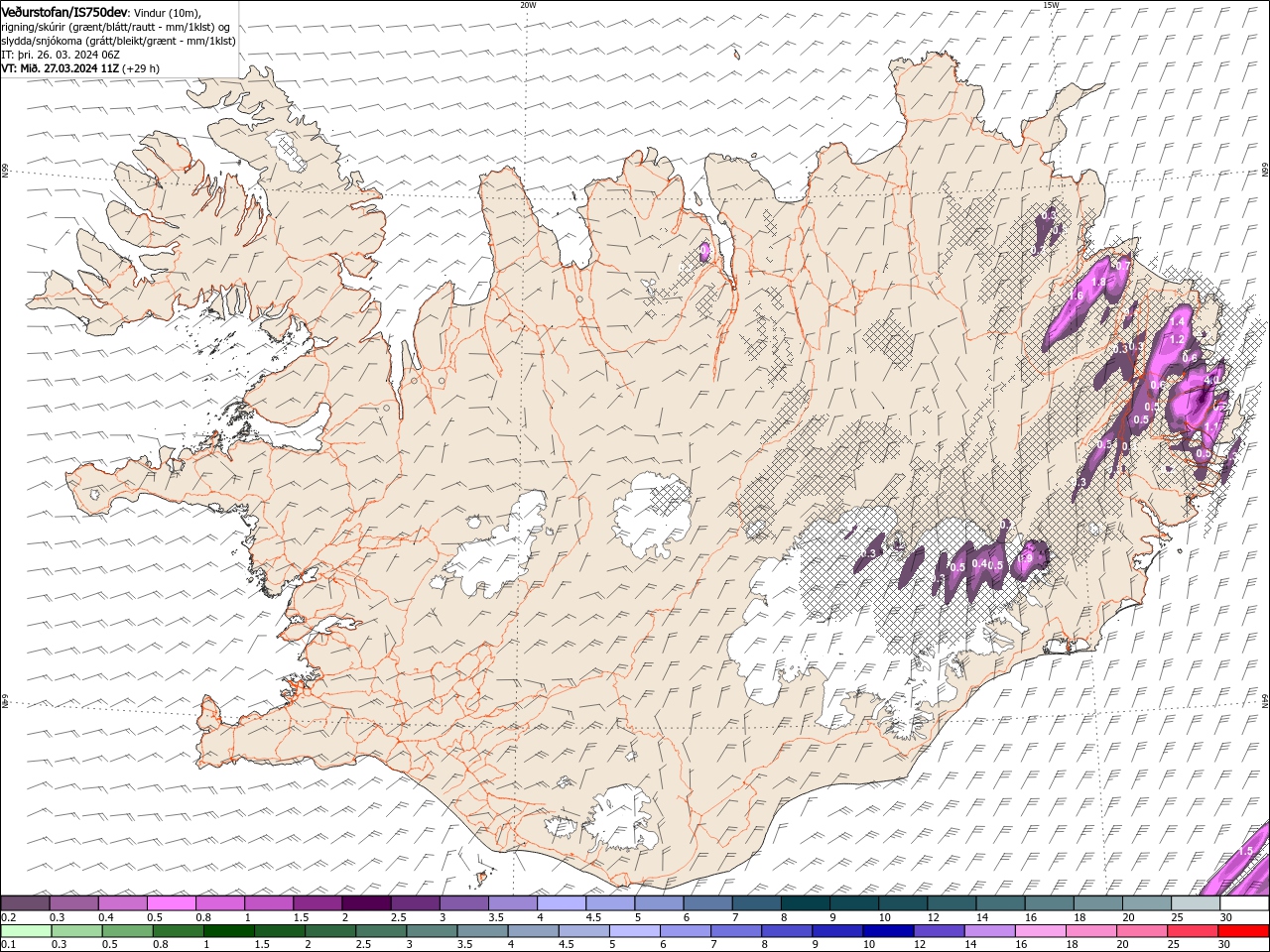Select the IT: þri. 26. 03. 2024 06Z line
1270x952 pixels.
[62, 55]
